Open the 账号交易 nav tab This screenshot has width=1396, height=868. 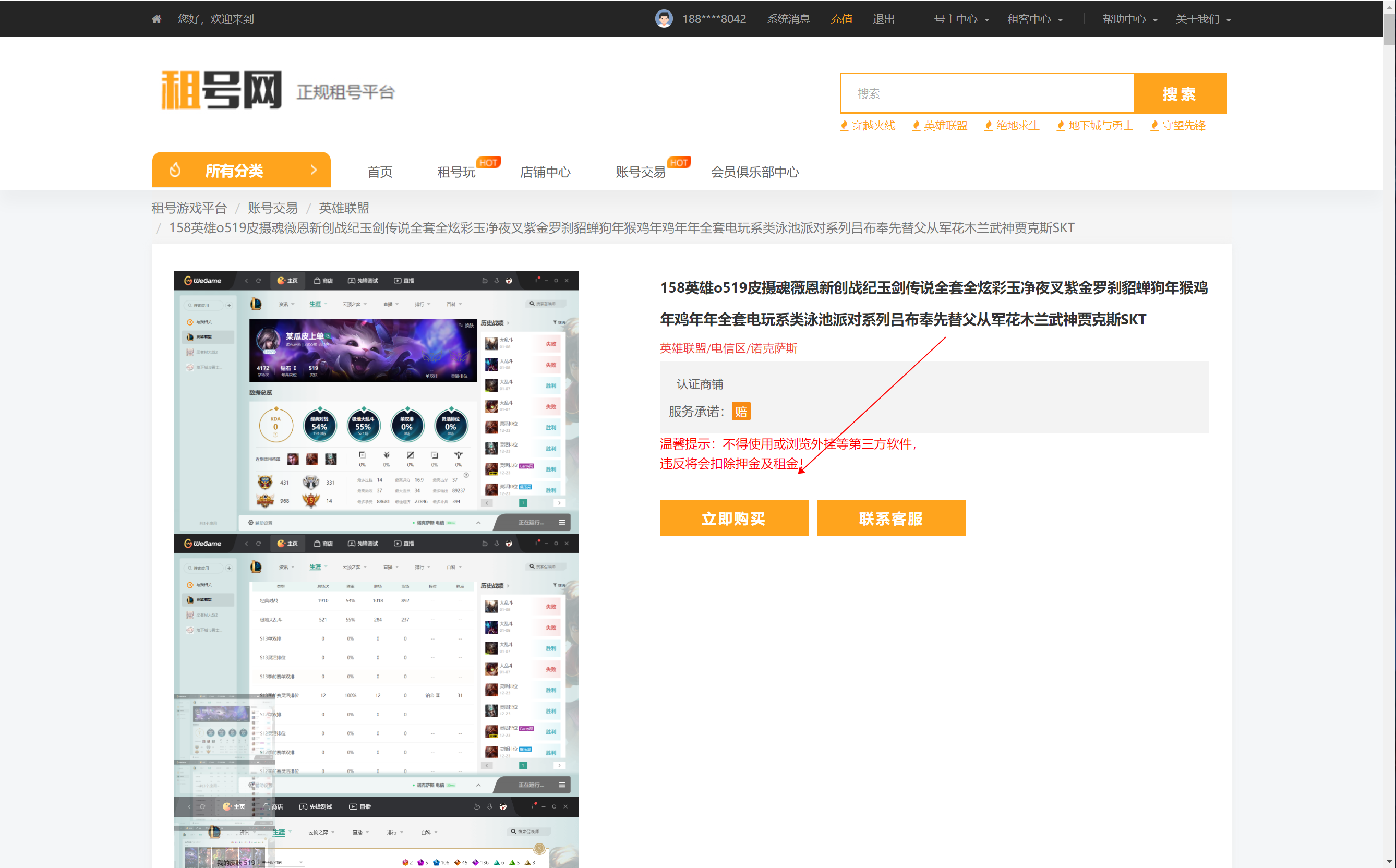[640, 172]
